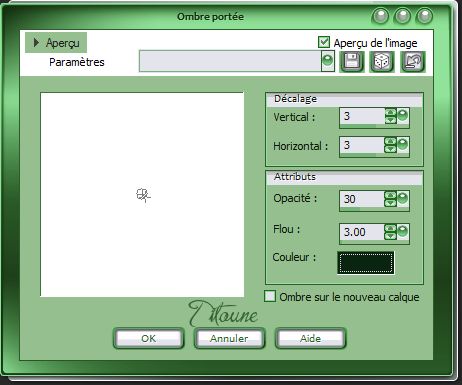Click the Annuler button

click(229, 338)
